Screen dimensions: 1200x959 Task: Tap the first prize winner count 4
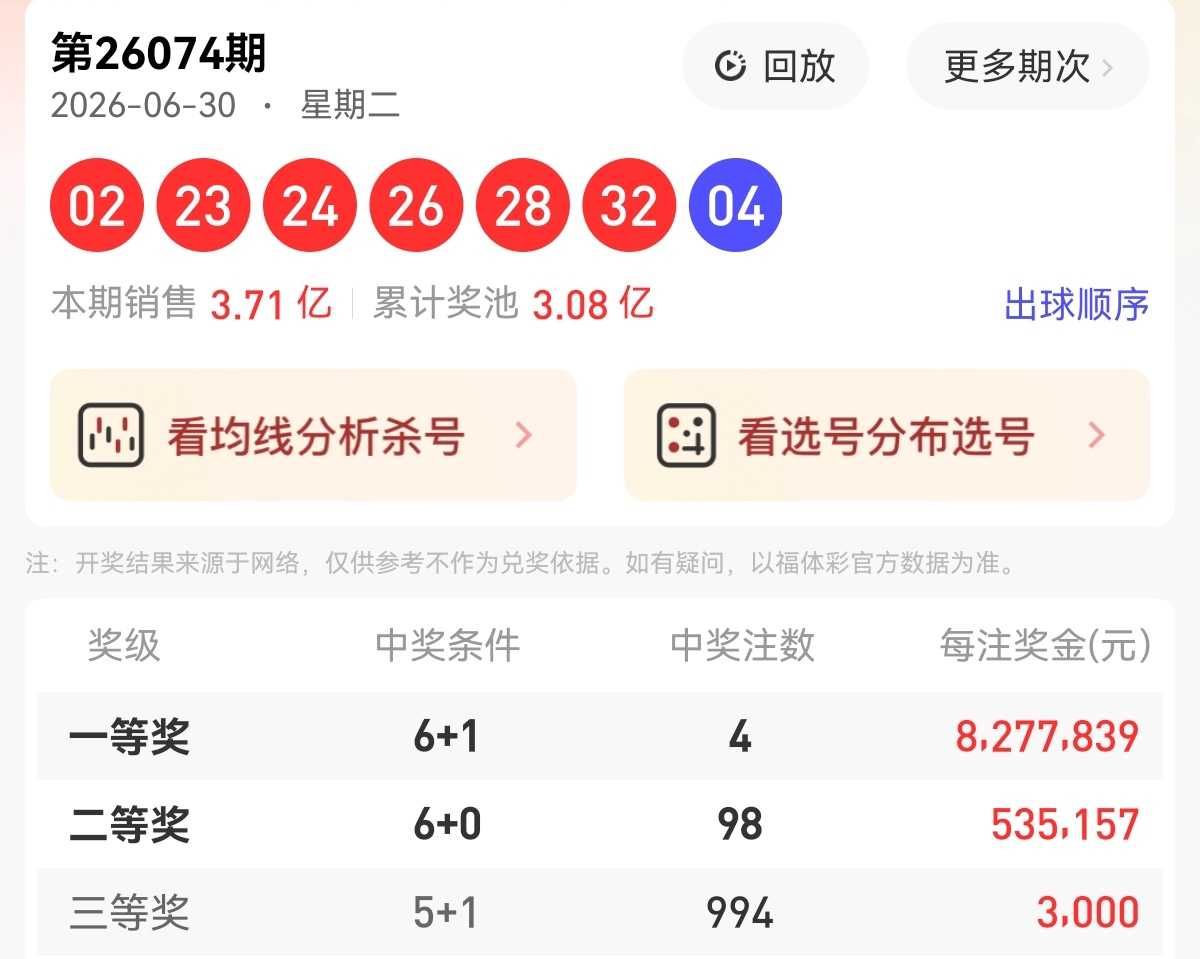click(x=740, y=738)
